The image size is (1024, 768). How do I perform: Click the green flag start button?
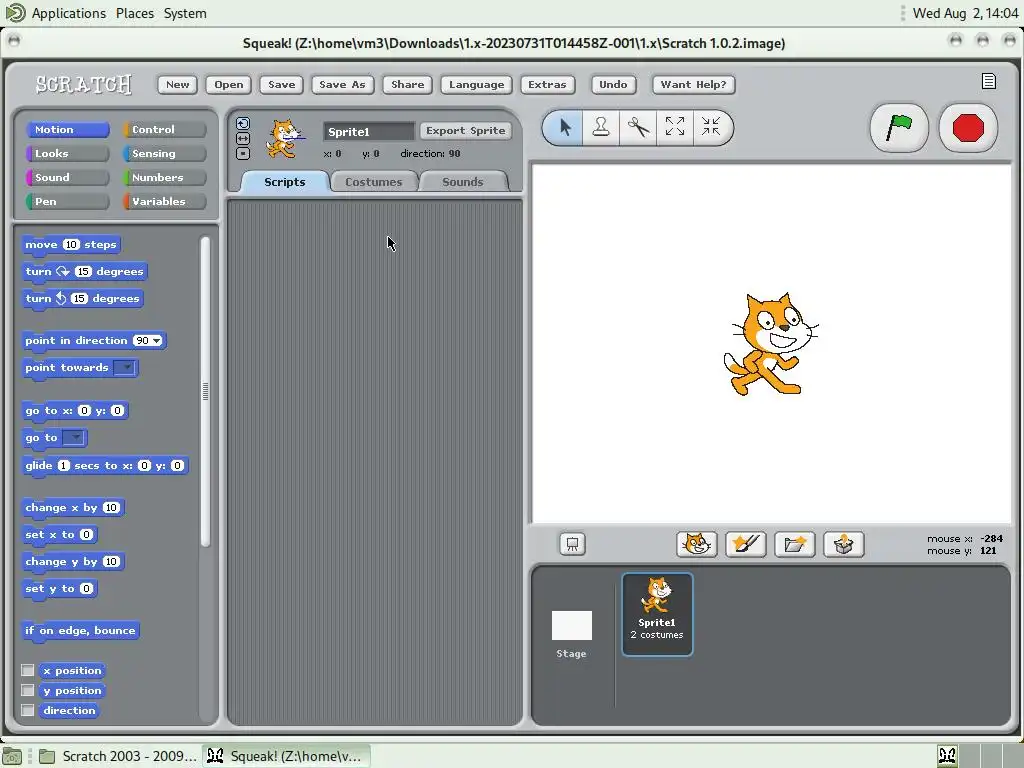[899, 127]
